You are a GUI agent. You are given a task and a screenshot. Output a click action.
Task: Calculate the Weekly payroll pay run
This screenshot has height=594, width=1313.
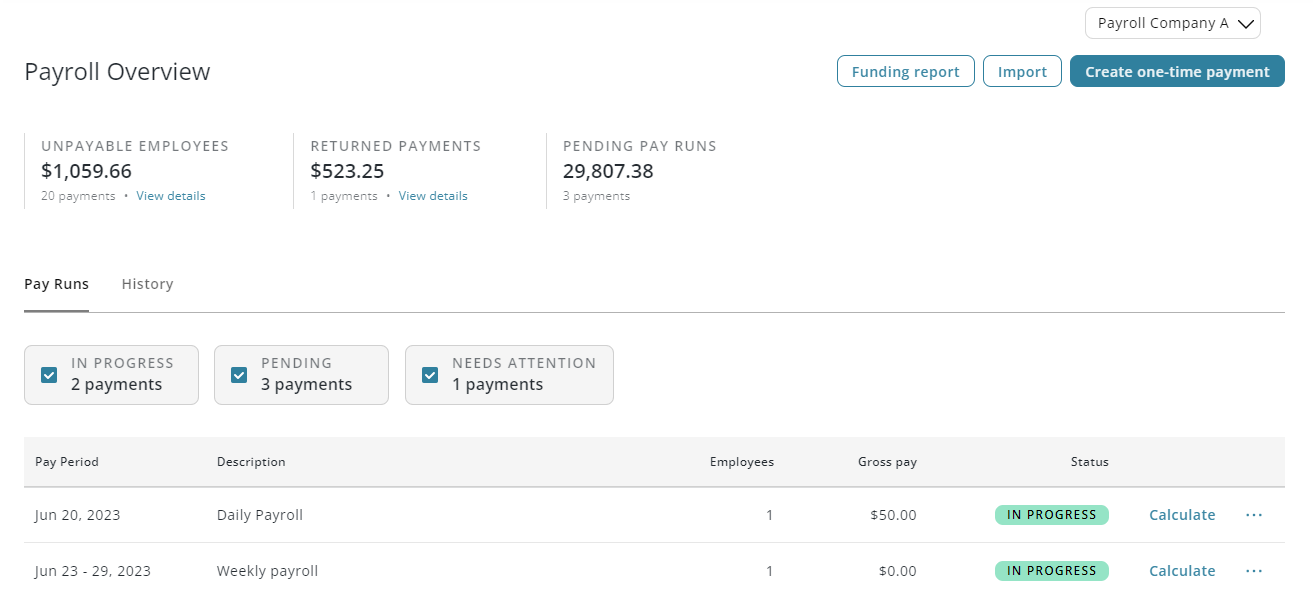[1182, 571]
